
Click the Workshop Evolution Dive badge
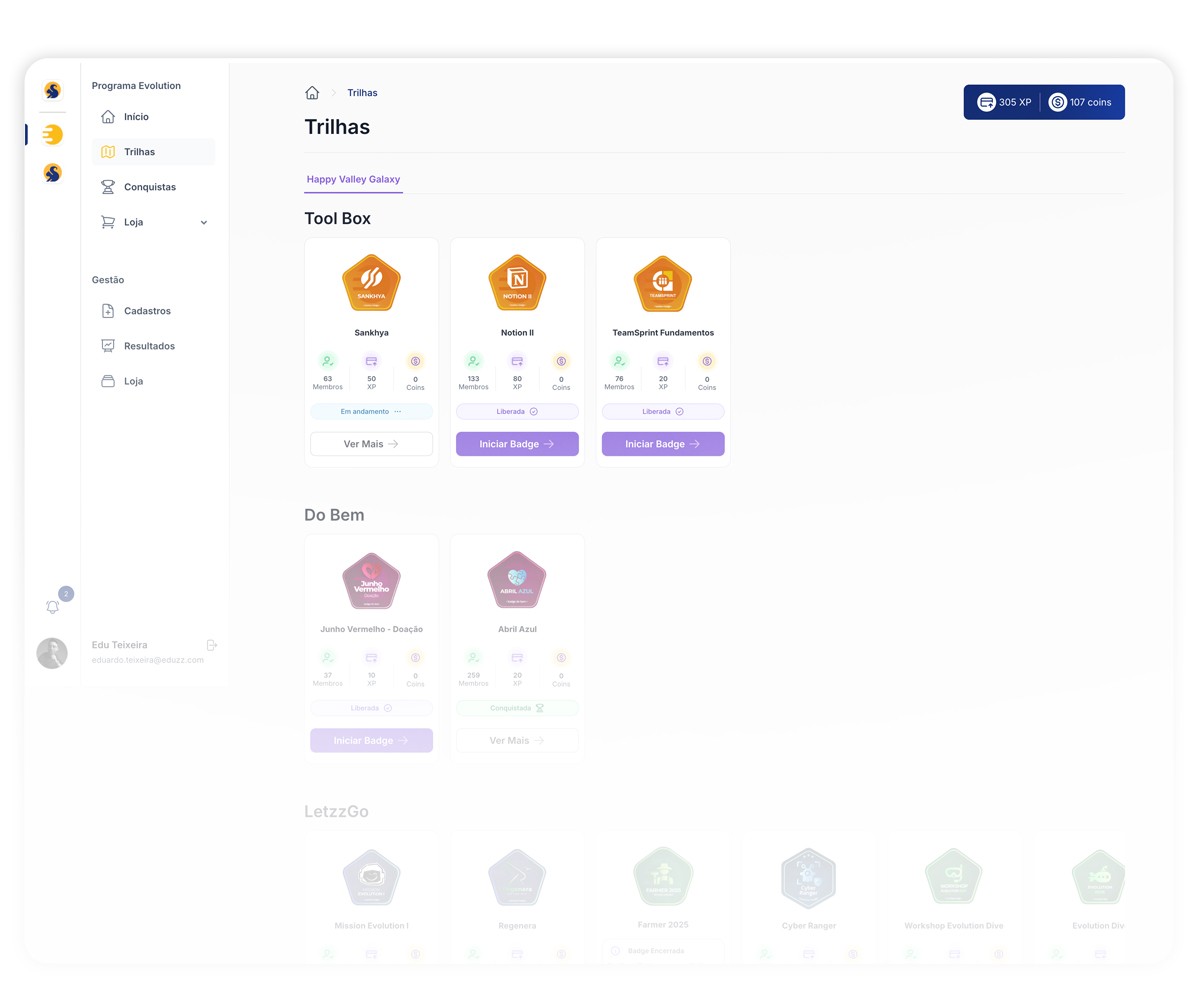coord(953,877)
